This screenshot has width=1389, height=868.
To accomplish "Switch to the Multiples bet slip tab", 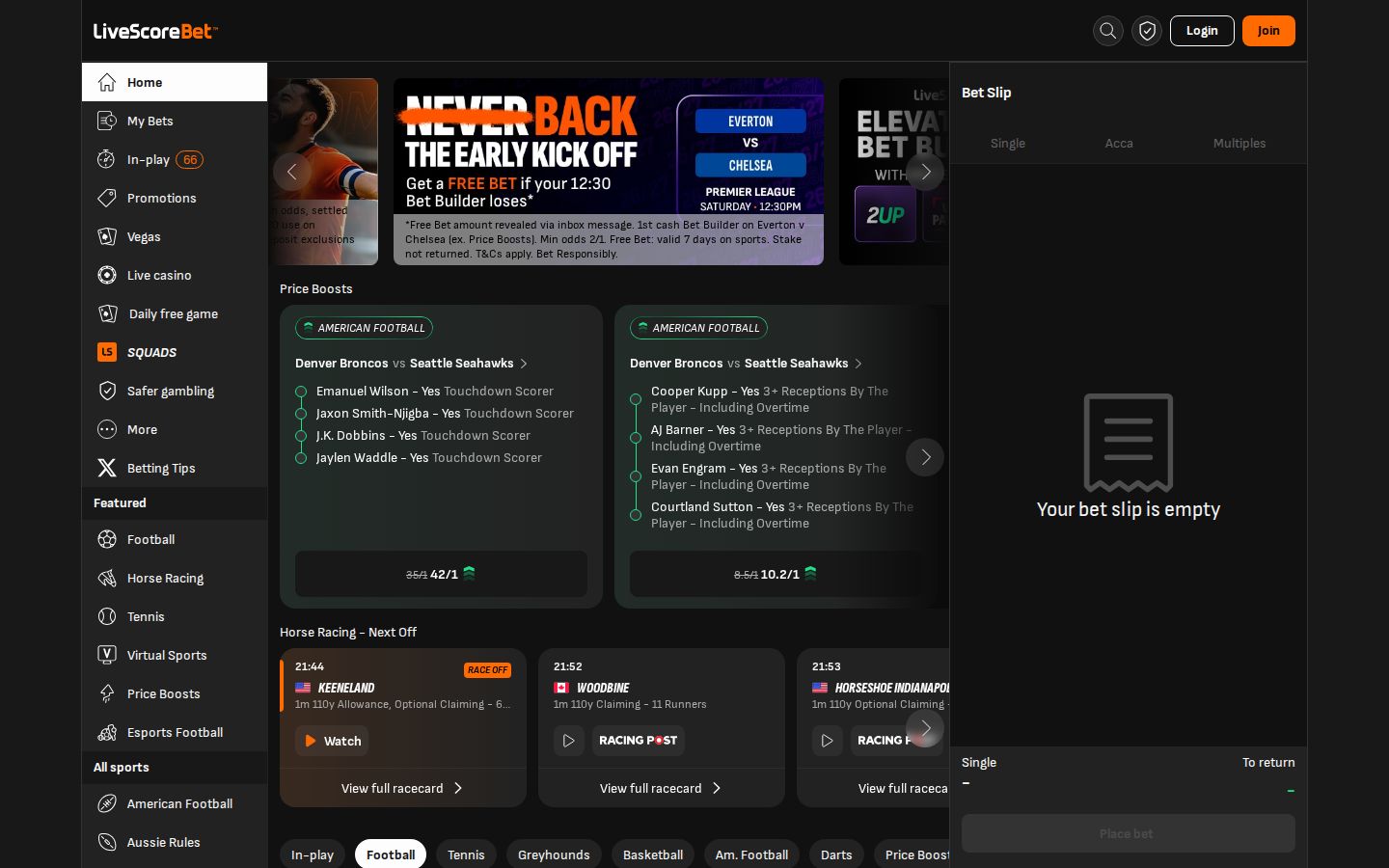I will (1239, 143).
